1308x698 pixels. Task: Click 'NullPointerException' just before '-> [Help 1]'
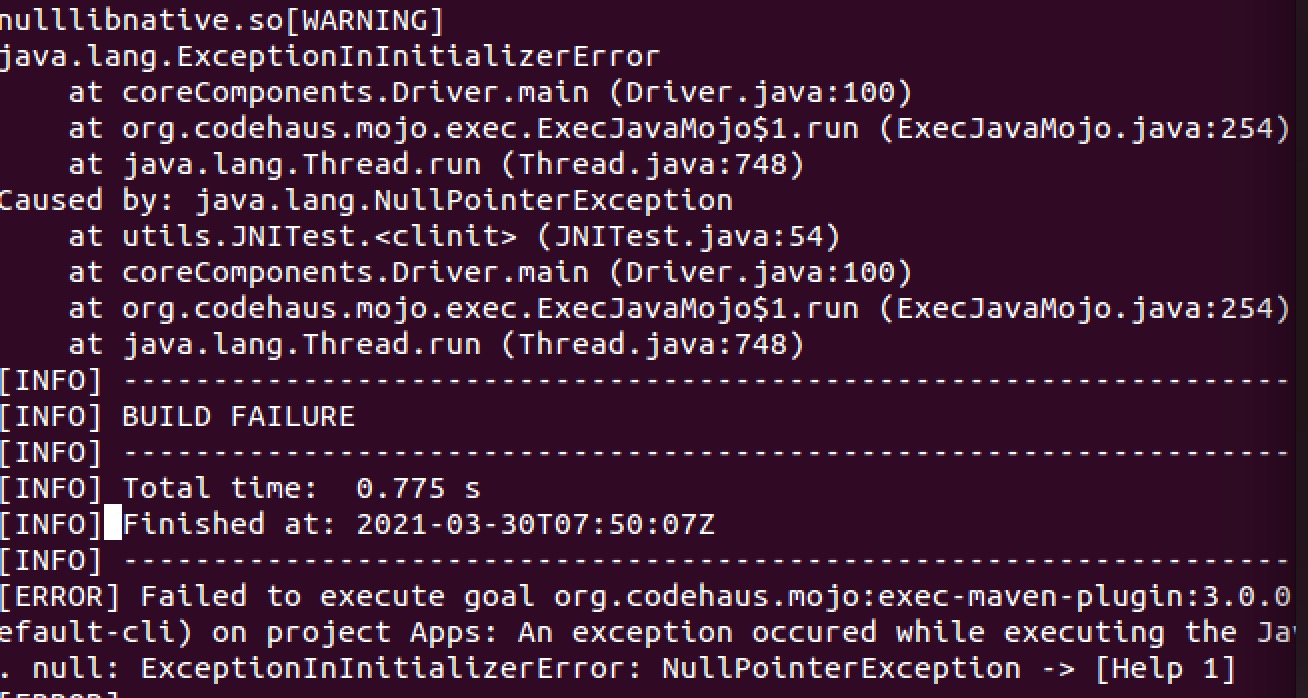pos(841,668)
